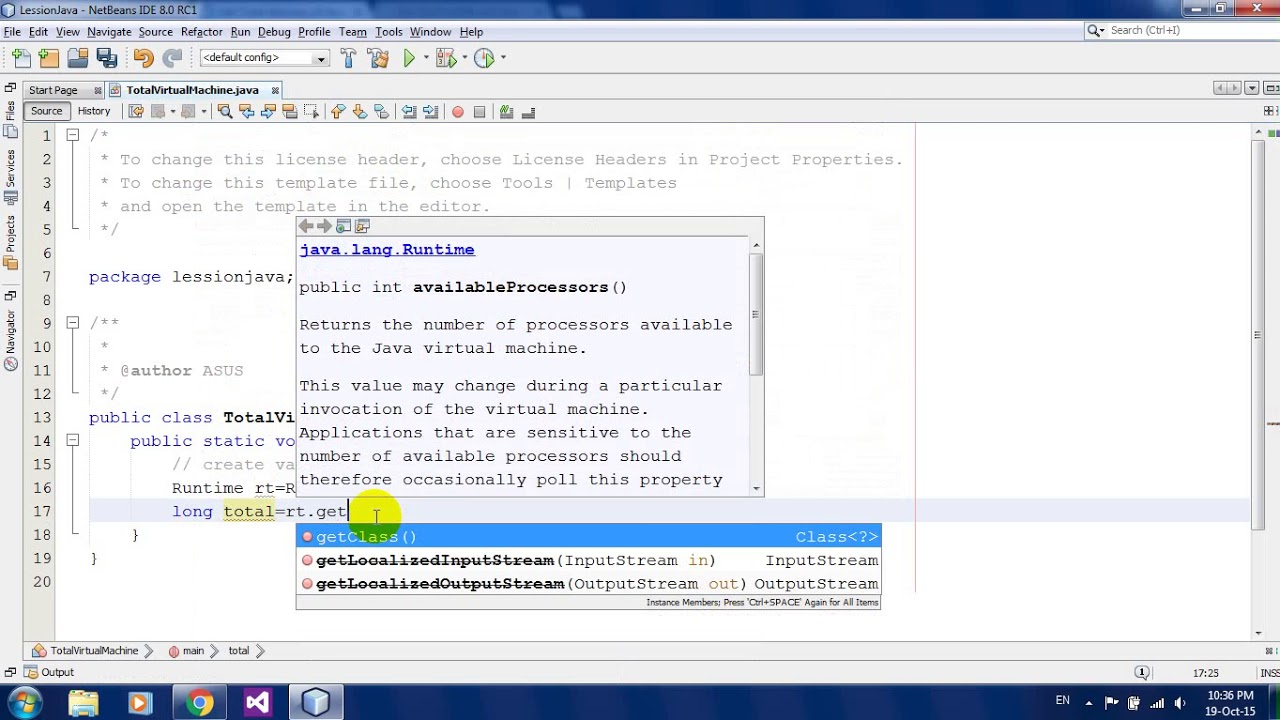Click the main breadcrumb item
The height and width of the screenshot is (720, 1280).
[186, 651]
